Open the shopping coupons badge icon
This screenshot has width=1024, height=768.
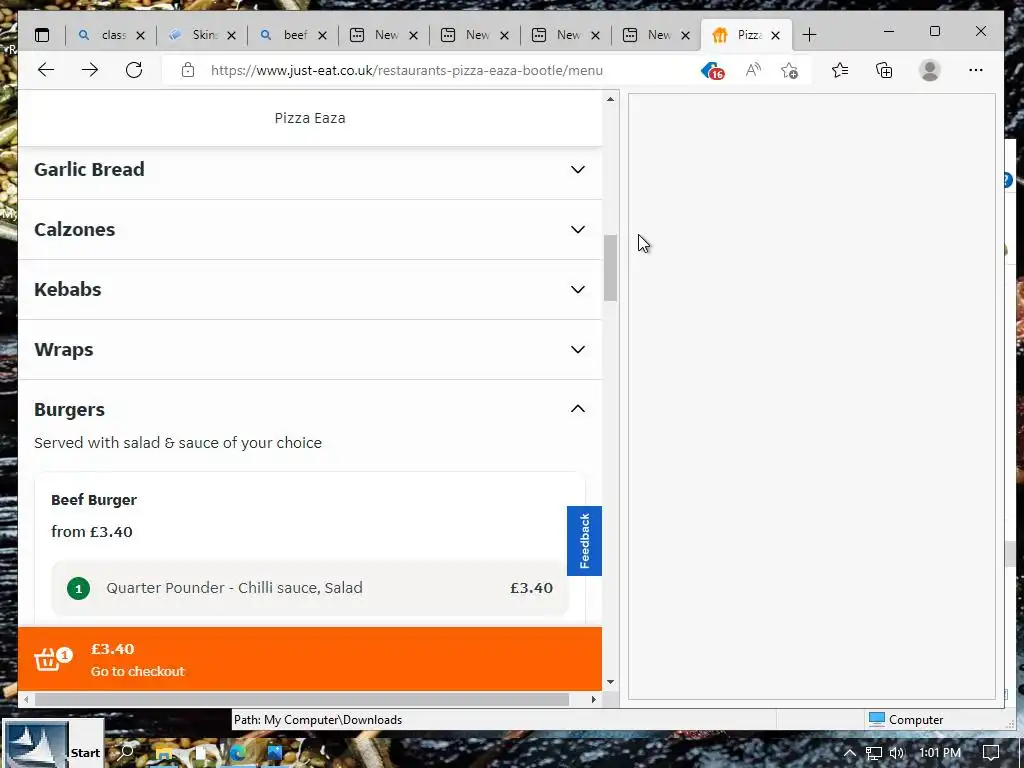click(712, 71)
